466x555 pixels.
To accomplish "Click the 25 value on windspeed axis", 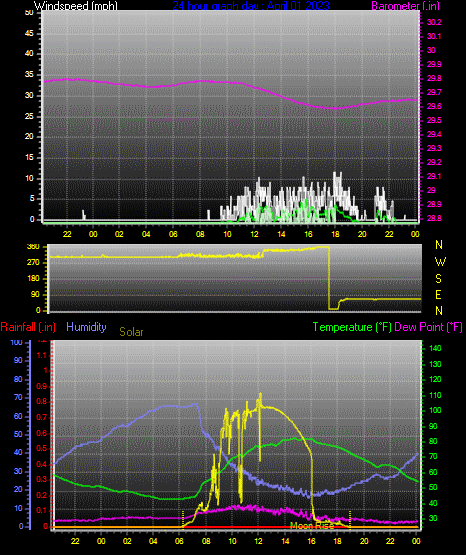I will pos(29,116).
